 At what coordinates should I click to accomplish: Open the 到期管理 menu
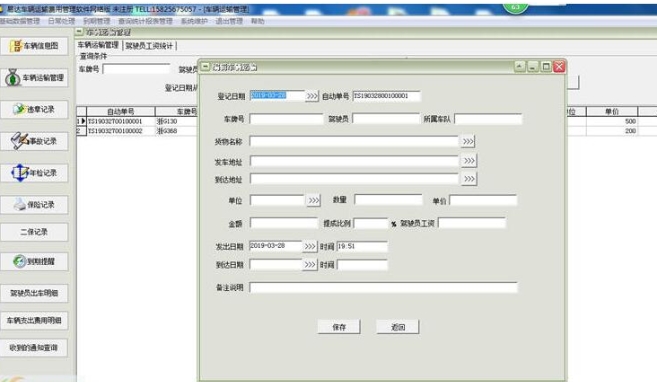(x=96, y=21)
